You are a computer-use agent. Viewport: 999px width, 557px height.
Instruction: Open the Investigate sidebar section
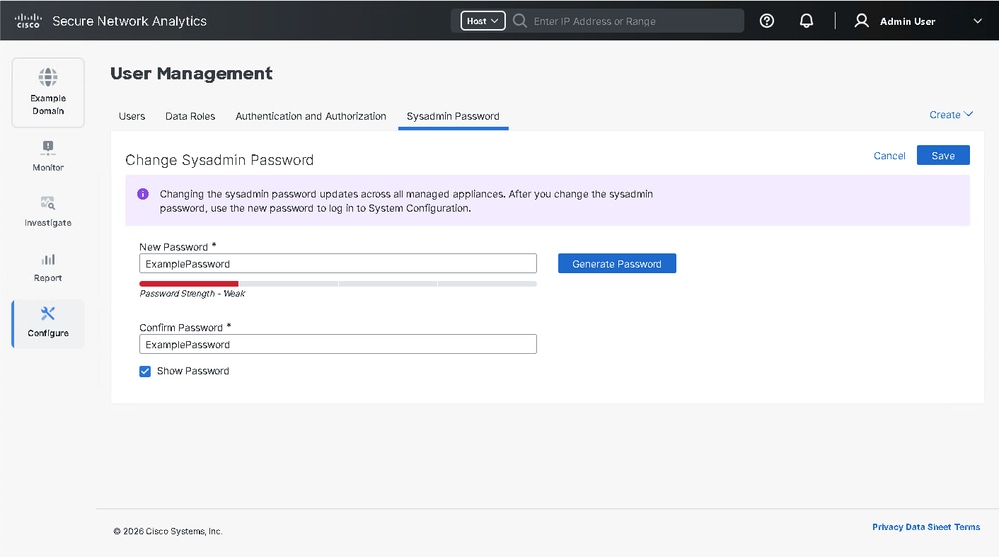coord(48,212)
